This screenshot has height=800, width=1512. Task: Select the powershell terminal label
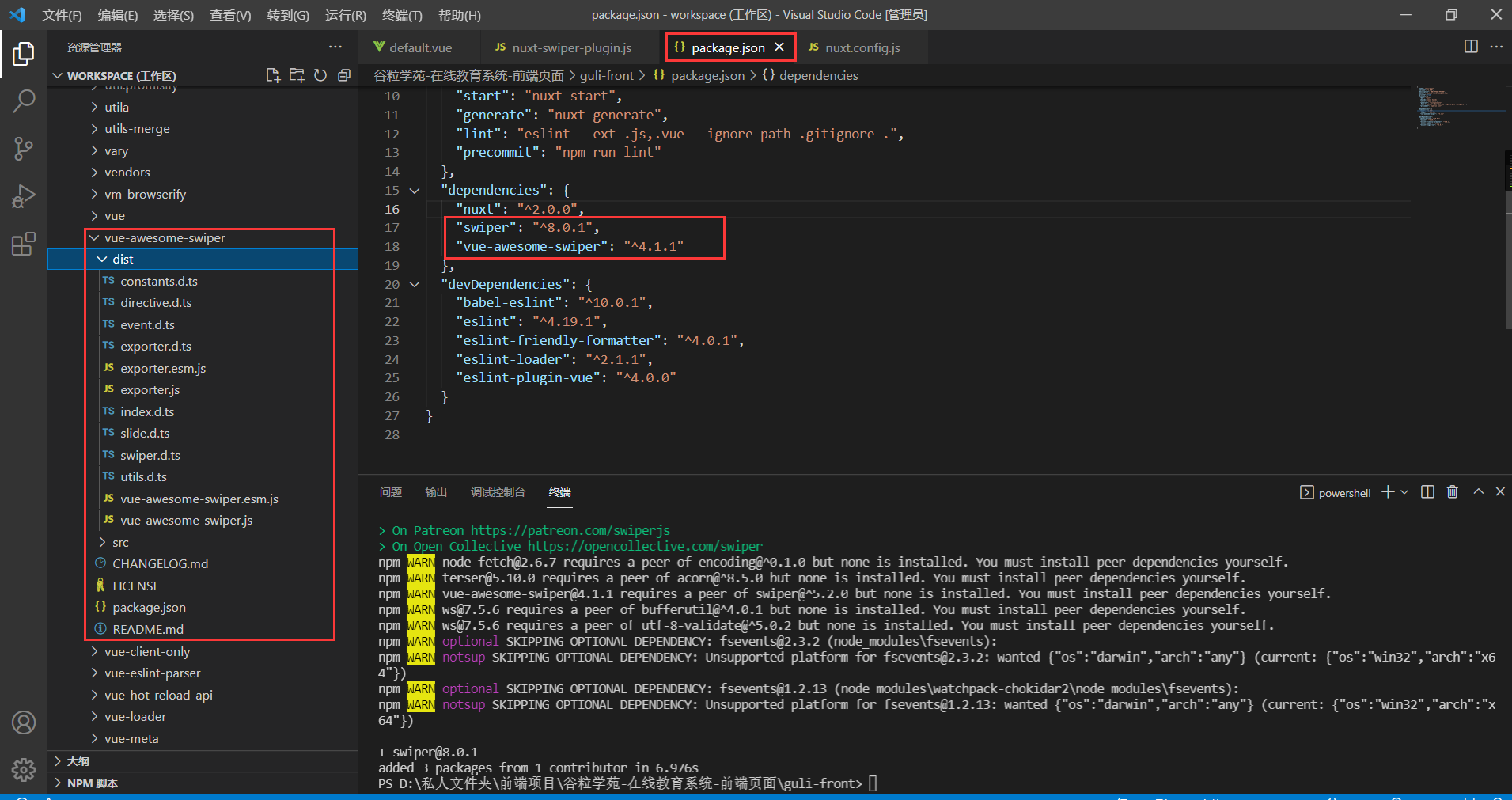point(1336,493)
